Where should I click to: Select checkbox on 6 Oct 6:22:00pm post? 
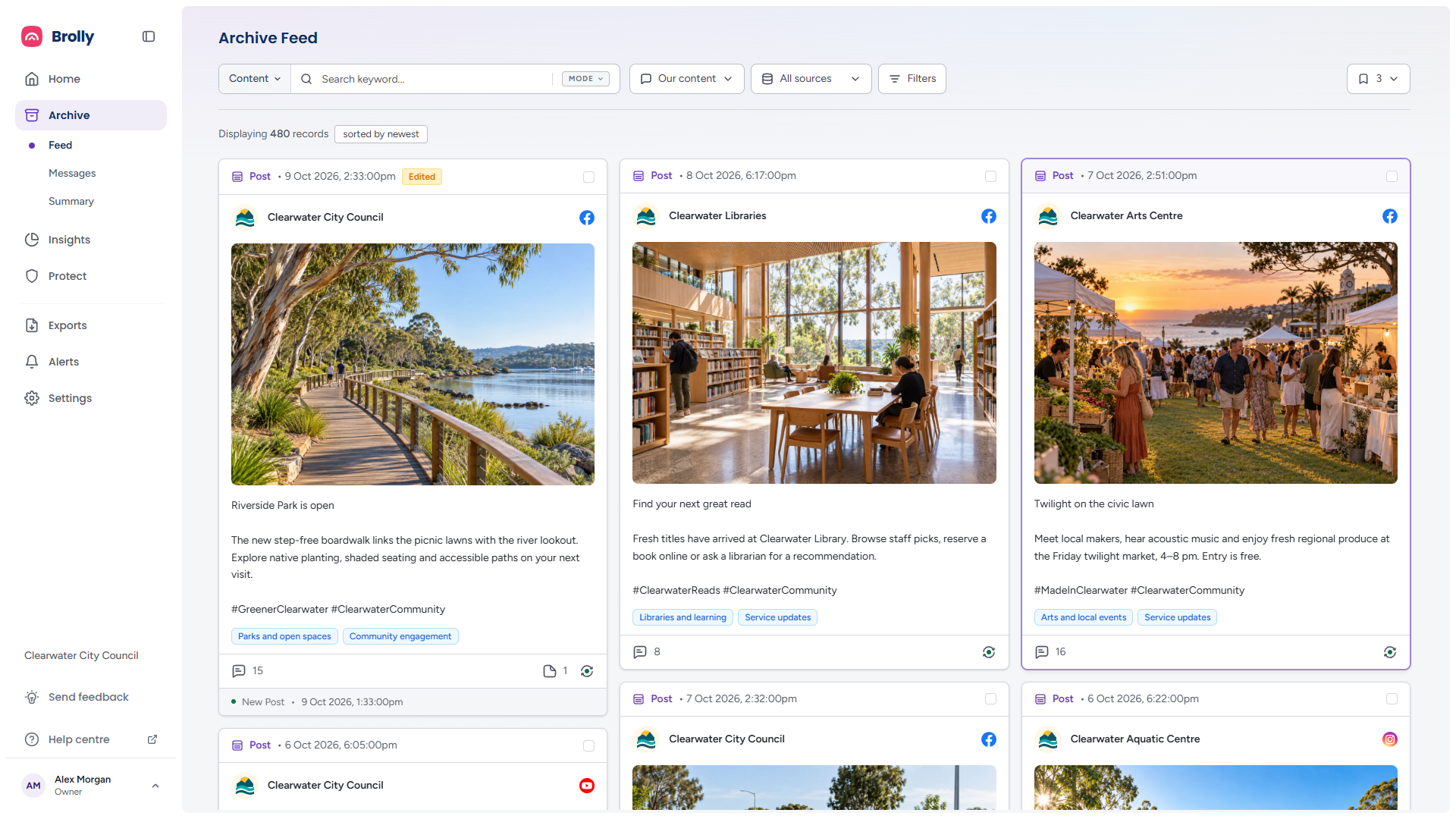(x=1392, y=699)
